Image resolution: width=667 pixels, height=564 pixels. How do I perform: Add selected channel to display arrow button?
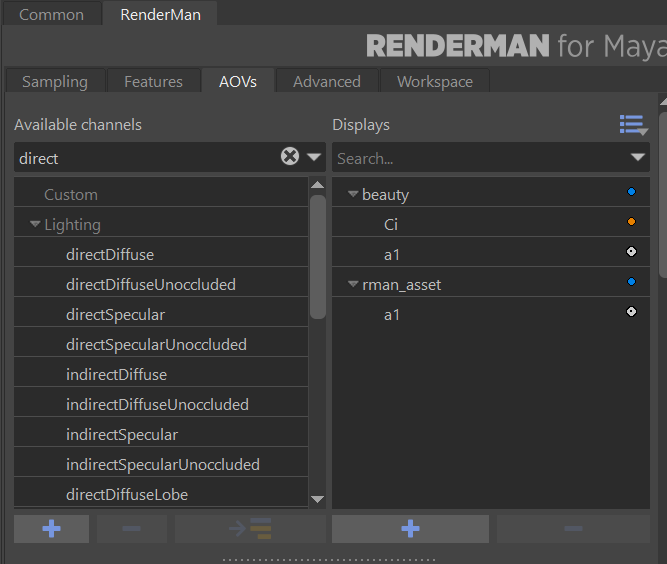[250, 529]
